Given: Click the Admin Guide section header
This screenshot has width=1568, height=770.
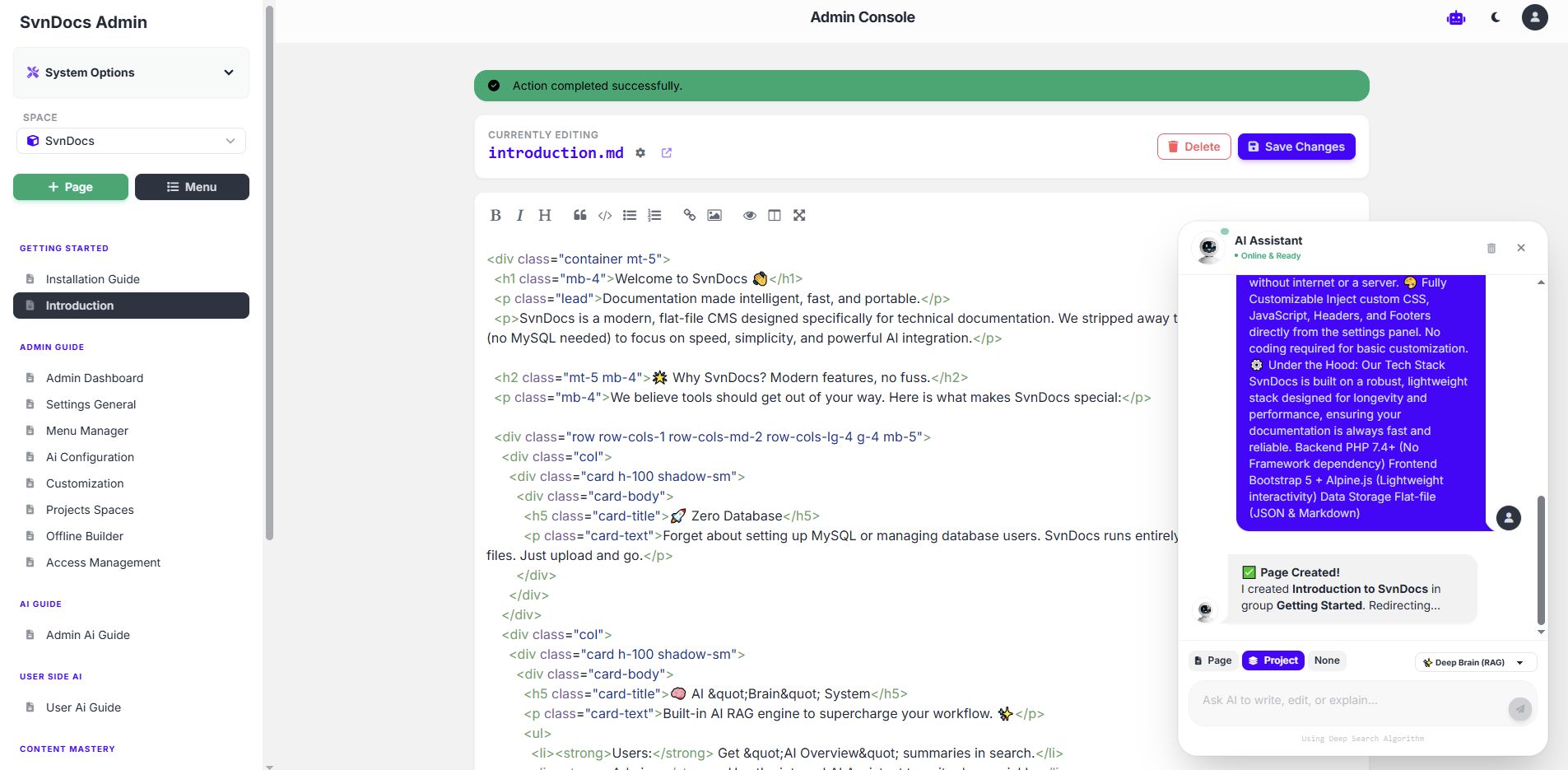Looking at the screenshot, I should click(52, 347).
